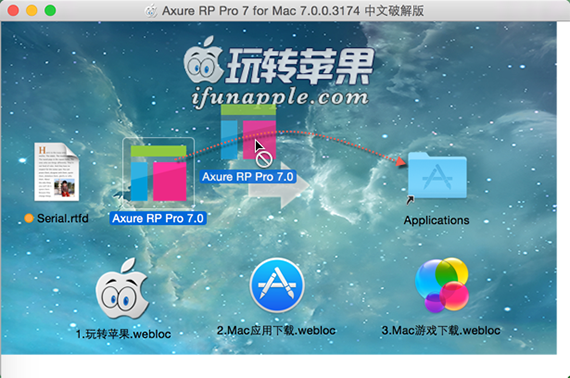The image size is (570, 378).
Task: Click the 3.Mac游戏下载.webloc file name
Action: pos(441,330)
